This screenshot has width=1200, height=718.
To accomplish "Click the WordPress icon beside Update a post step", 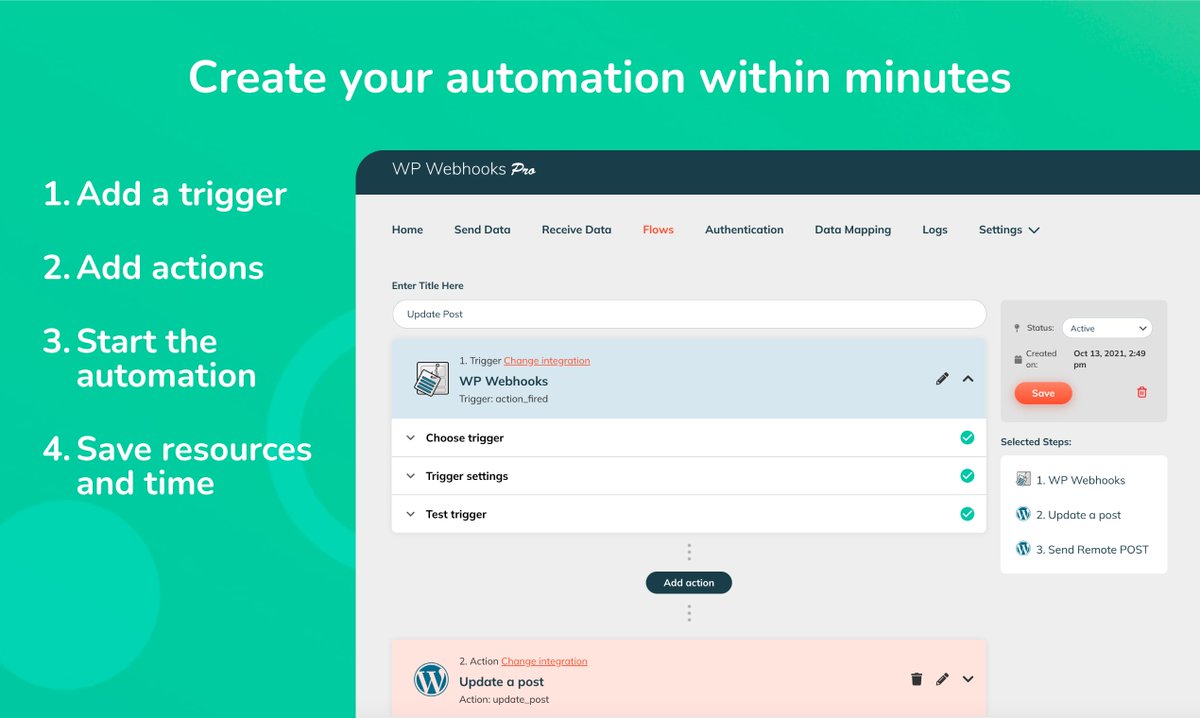I will pos(1023,514).
